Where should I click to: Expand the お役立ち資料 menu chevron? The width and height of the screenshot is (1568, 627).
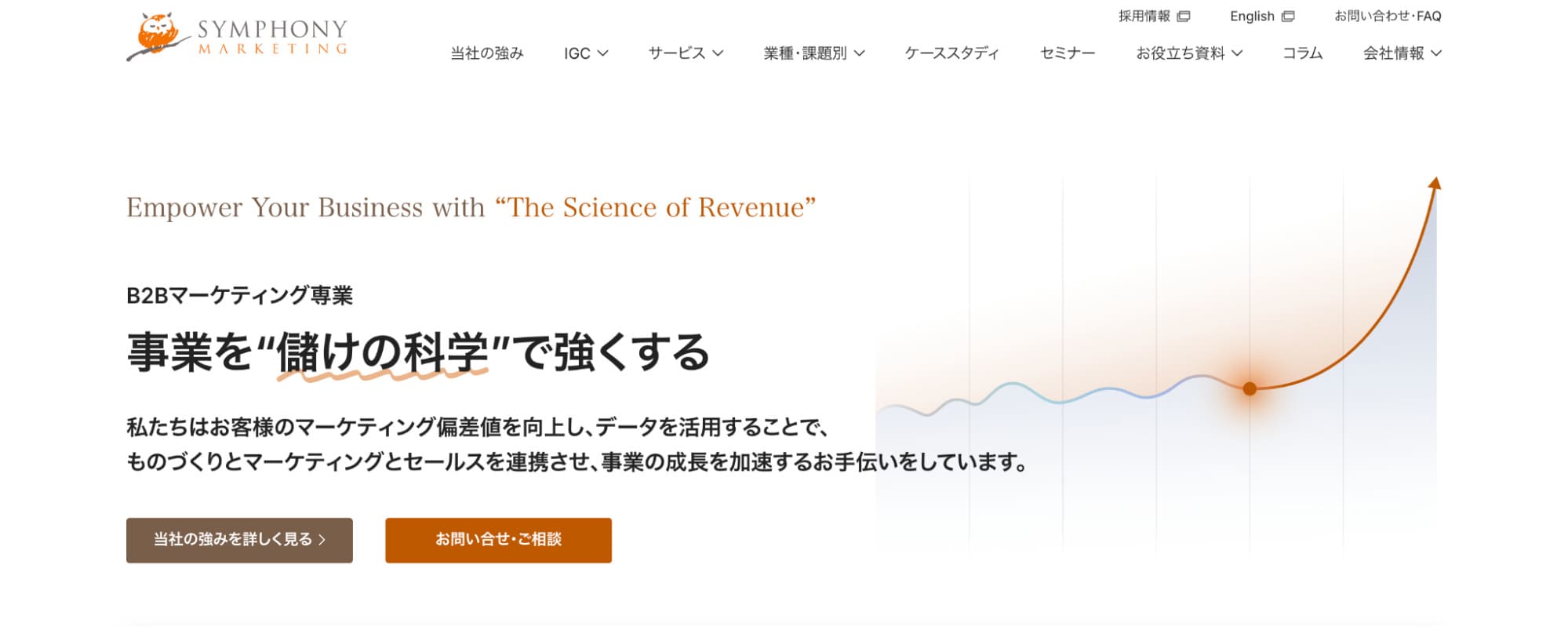click(x=1237, y=53)
